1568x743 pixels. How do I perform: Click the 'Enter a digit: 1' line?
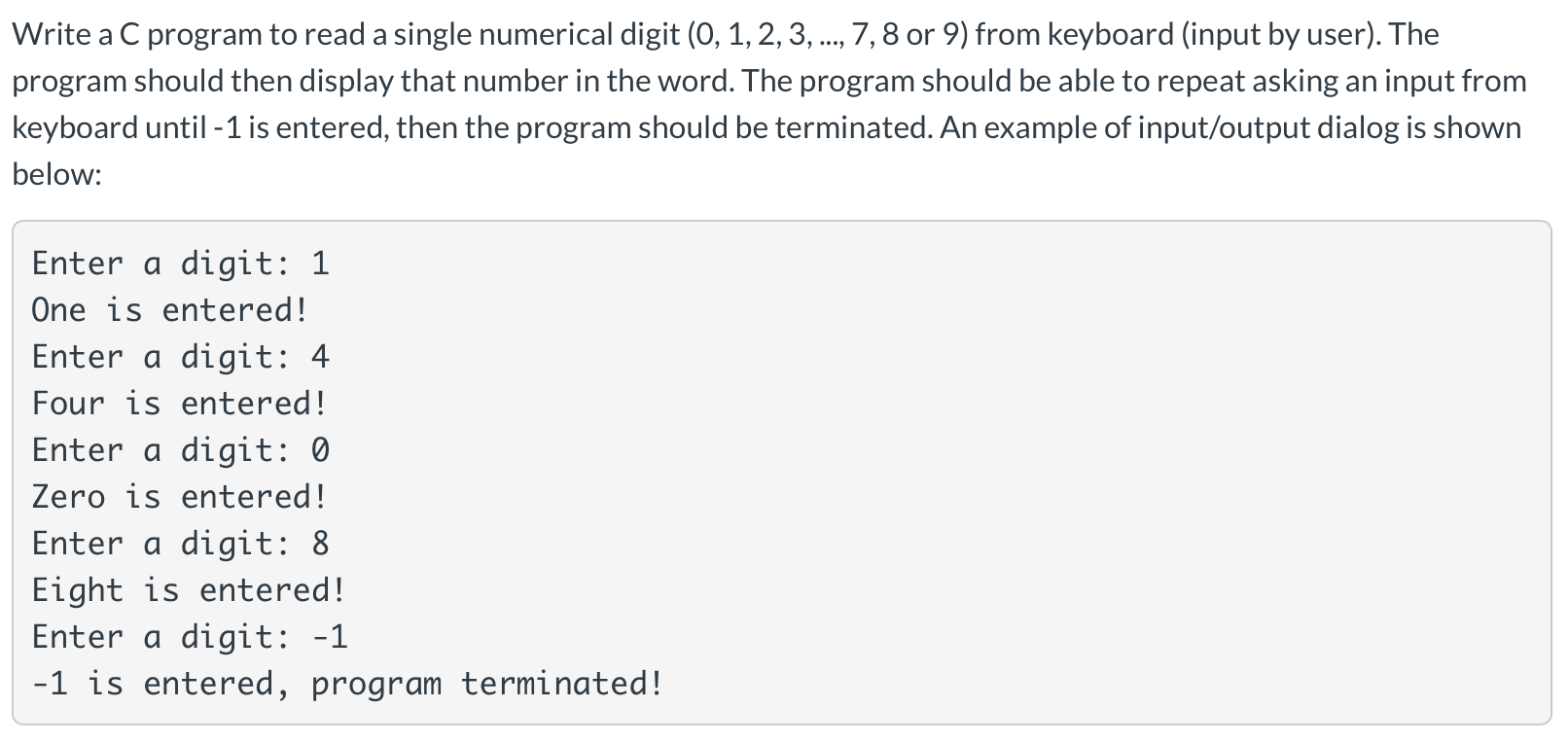pyautogui.click(x=181, y=264)
